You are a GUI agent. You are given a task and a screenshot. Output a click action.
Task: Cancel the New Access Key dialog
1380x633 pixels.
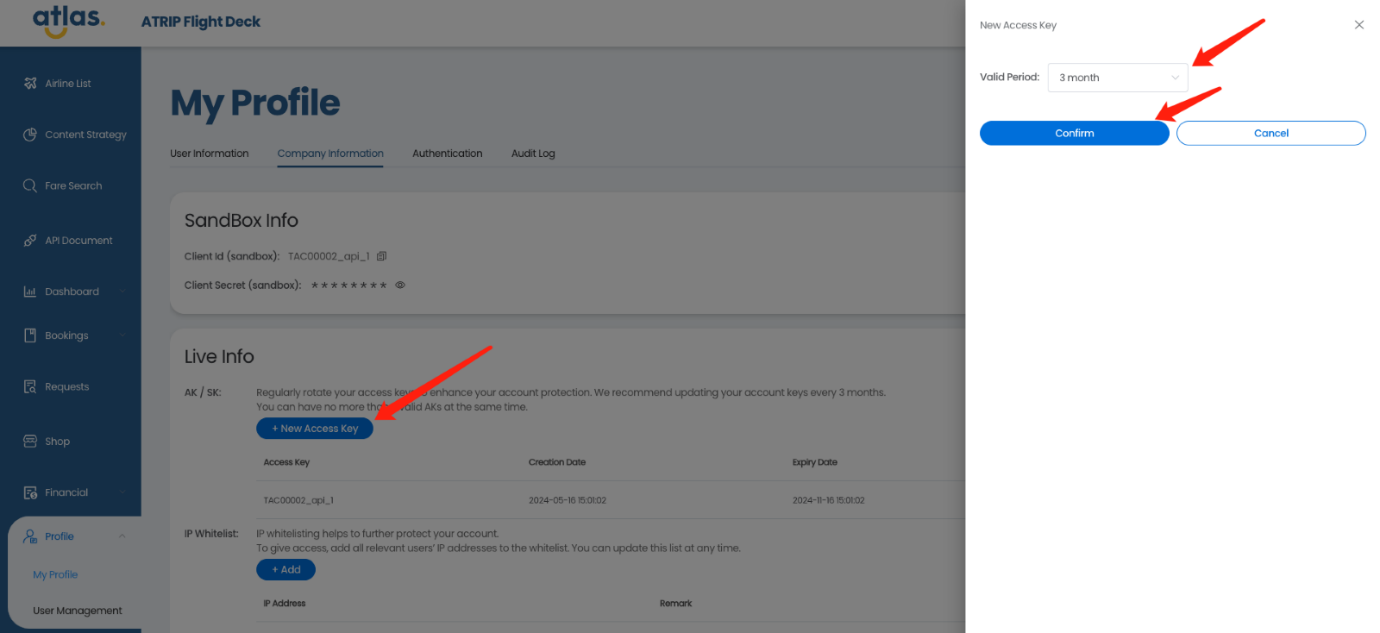tap(1270, 133)
